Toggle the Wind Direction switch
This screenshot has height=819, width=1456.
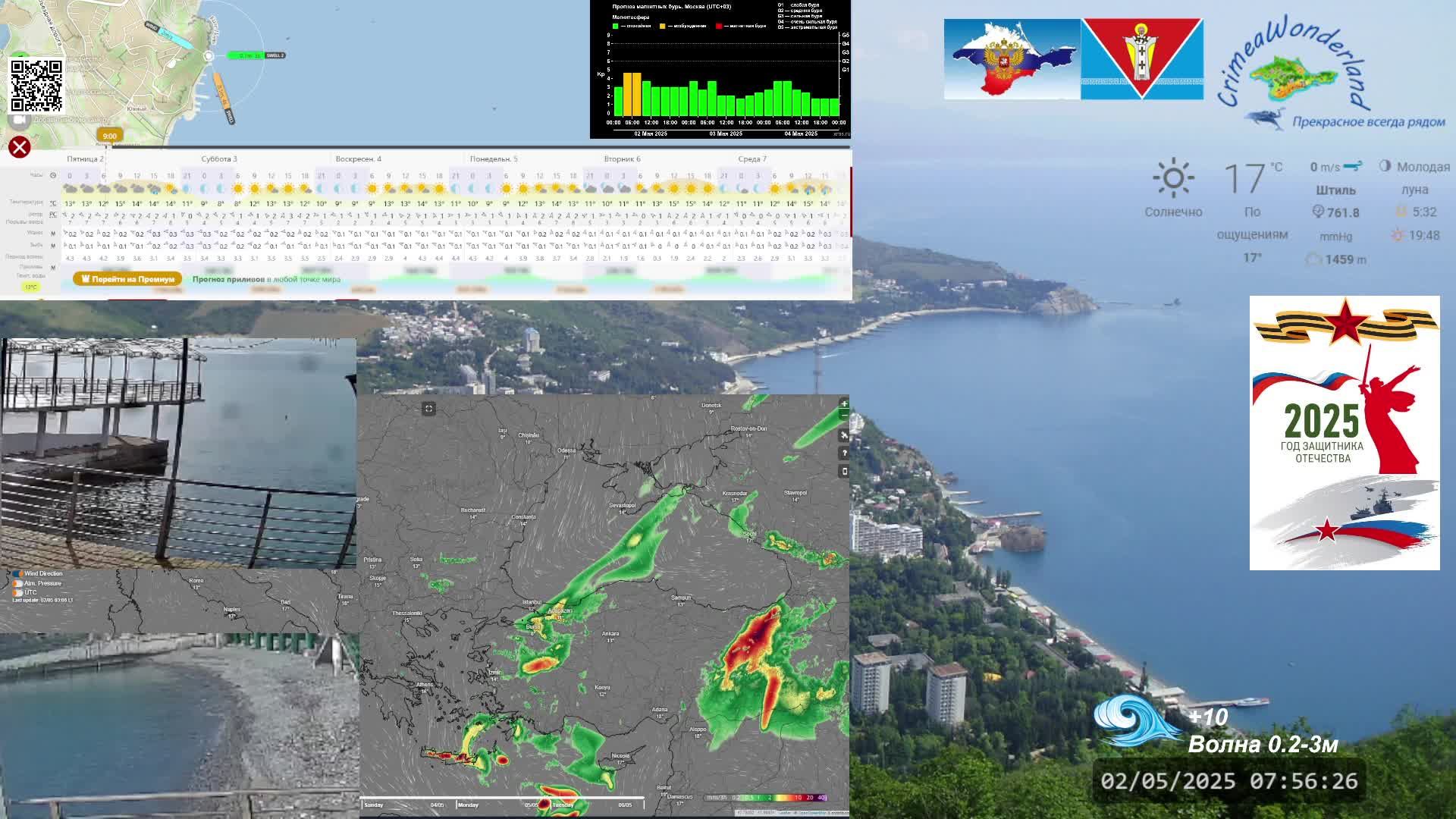[17, 574]
